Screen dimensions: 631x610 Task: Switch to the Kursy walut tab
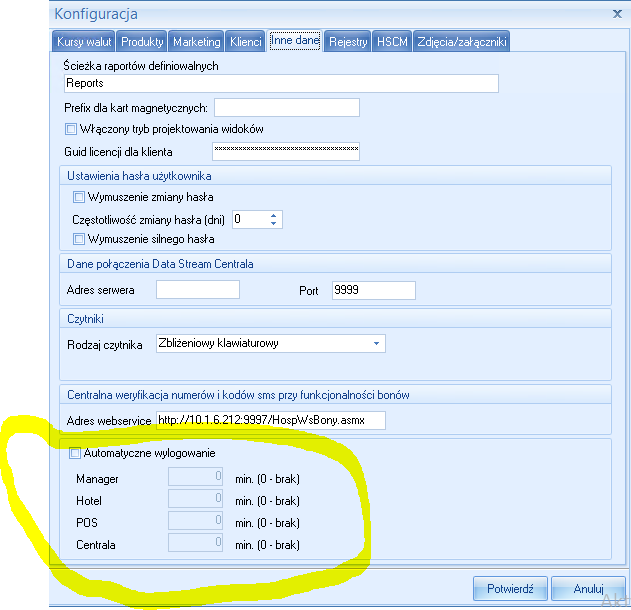(84, 41)
